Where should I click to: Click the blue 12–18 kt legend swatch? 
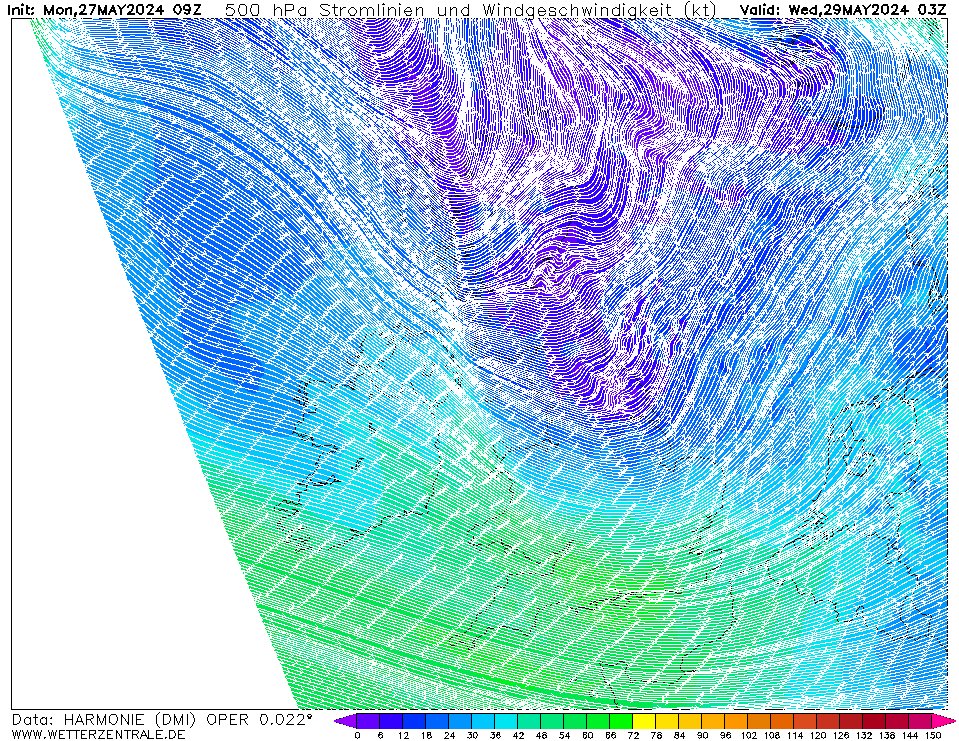[414, 721]
